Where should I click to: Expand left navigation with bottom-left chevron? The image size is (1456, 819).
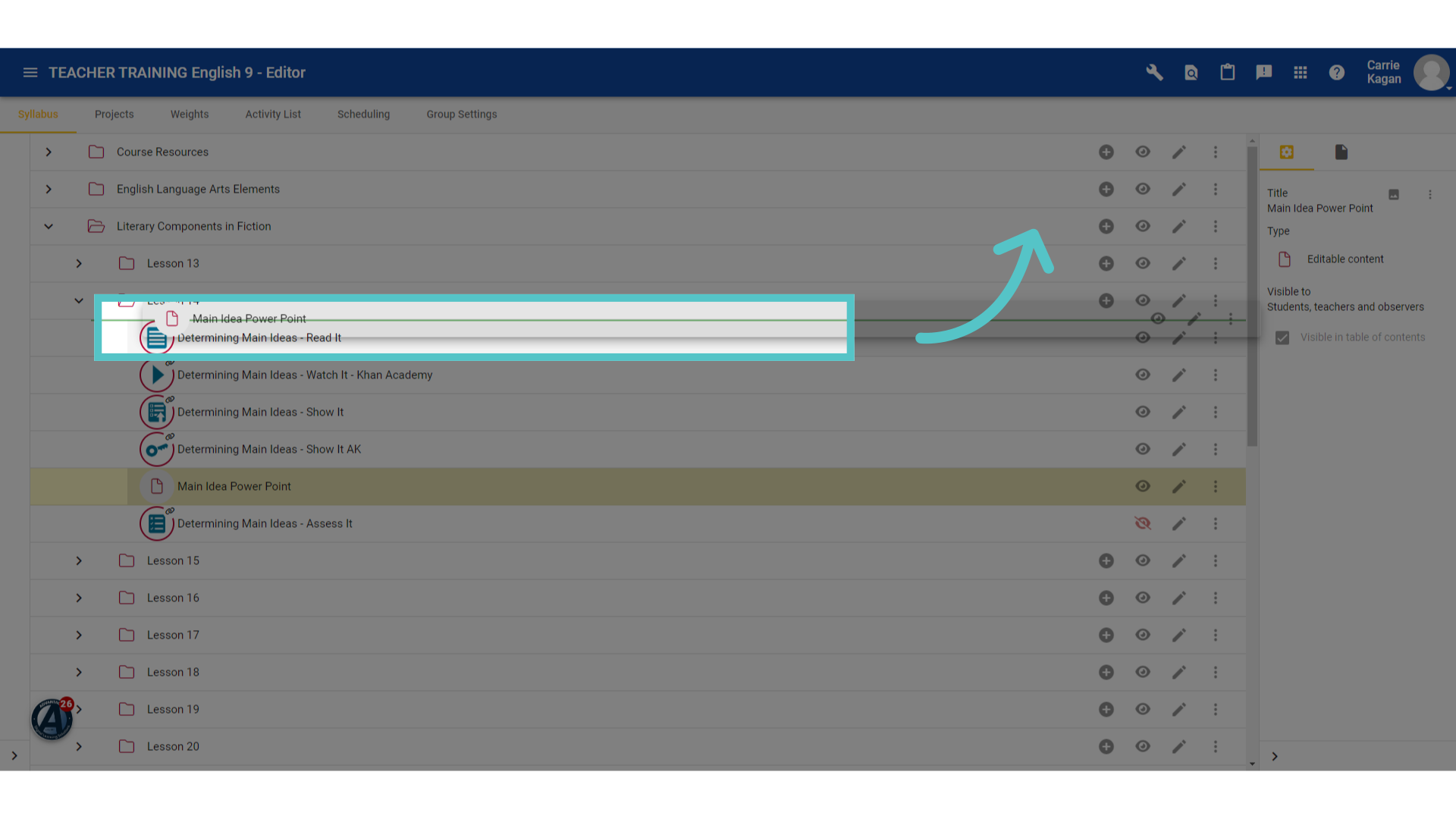coord(14,756)
